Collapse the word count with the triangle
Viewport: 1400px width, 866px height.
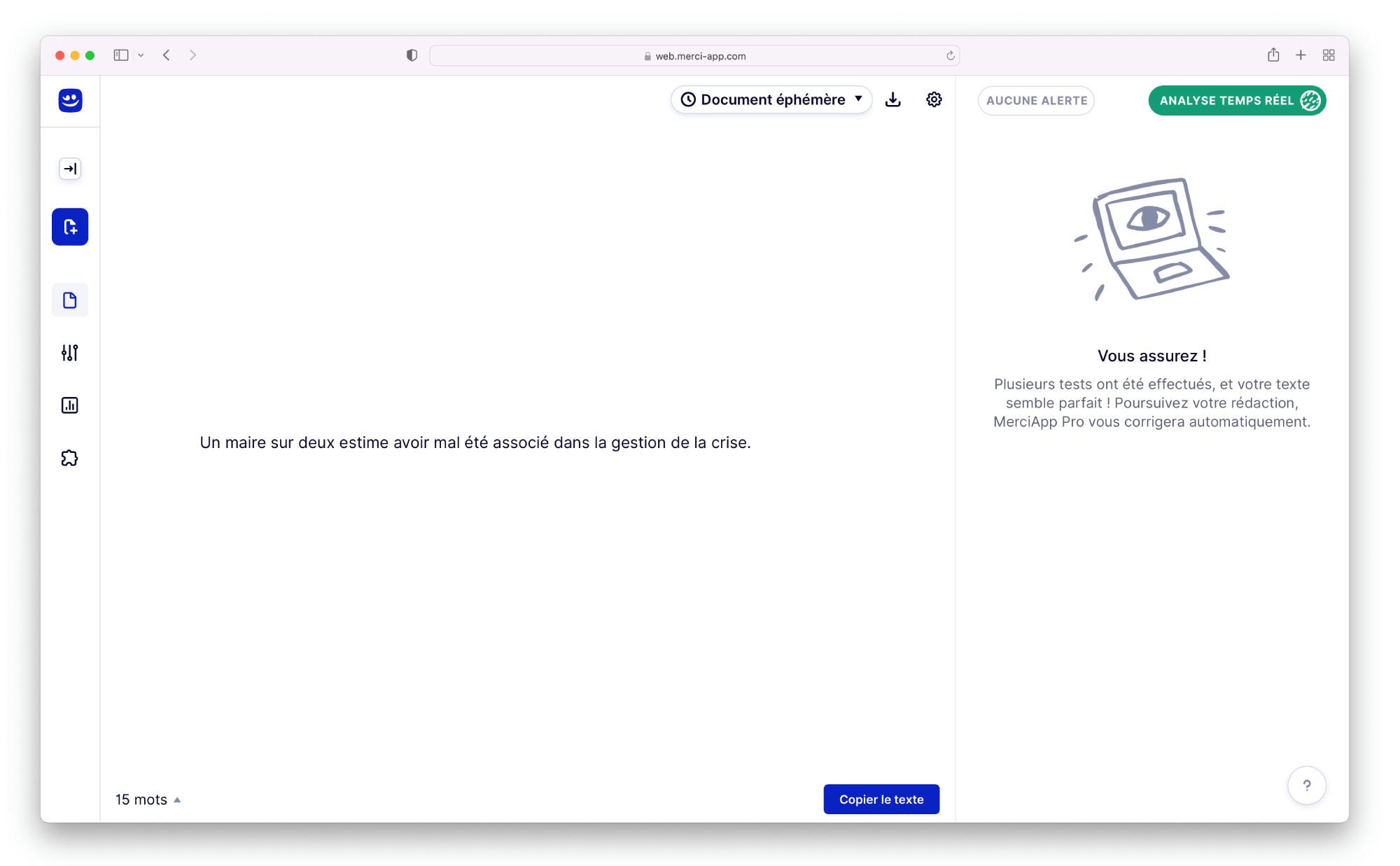(177, 799)
